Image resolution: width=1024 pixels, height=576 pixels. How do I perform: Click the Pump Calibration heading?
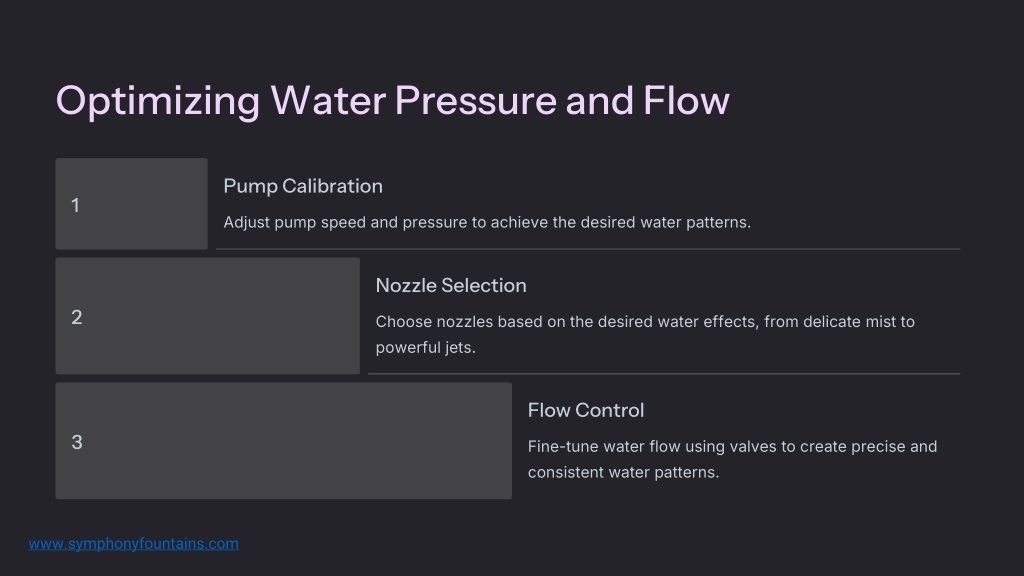pos(303,186)
